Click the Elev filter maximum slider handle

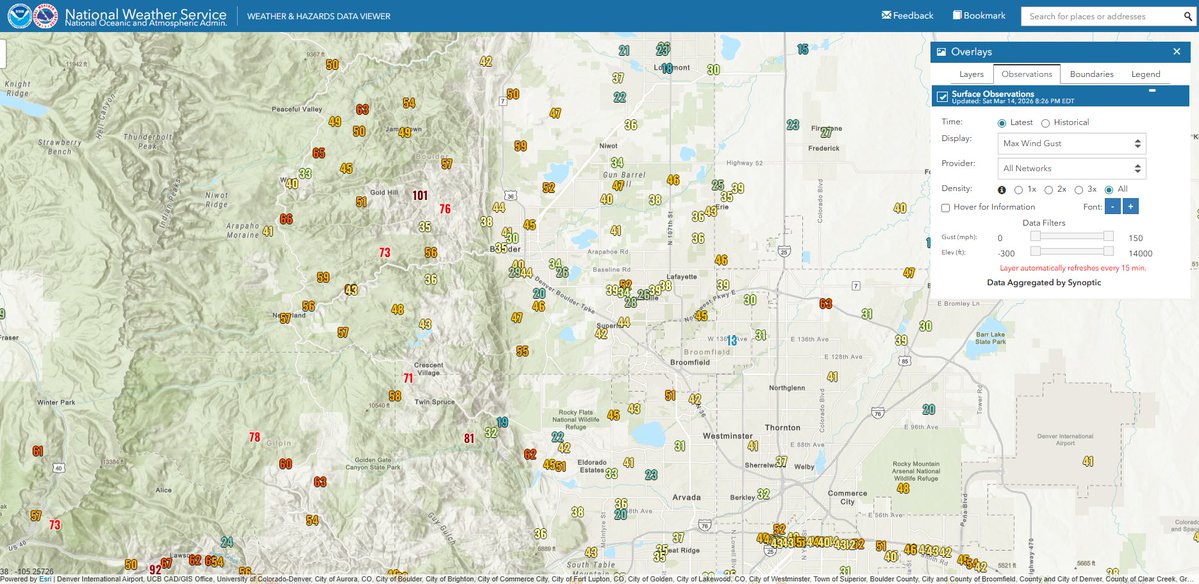point(1108,251)
